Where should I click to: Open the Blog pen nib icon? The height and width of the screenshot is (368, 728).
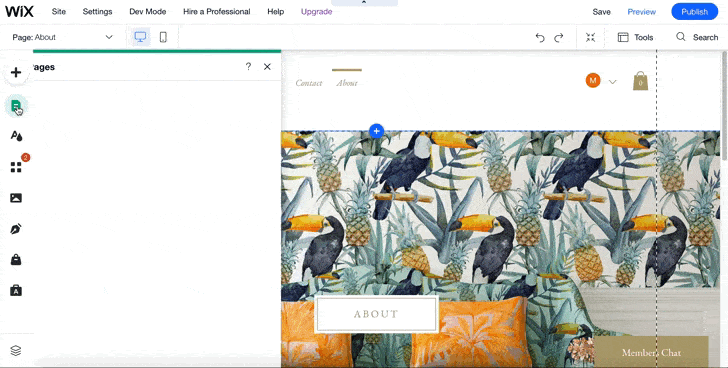coord(16,229)
